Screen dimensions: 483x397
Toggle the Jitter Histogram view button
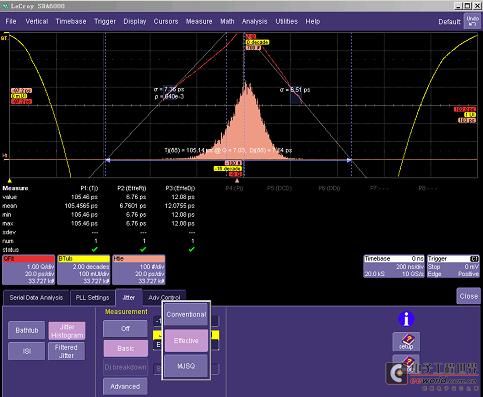pyautogui.click(x=67, y=331)
